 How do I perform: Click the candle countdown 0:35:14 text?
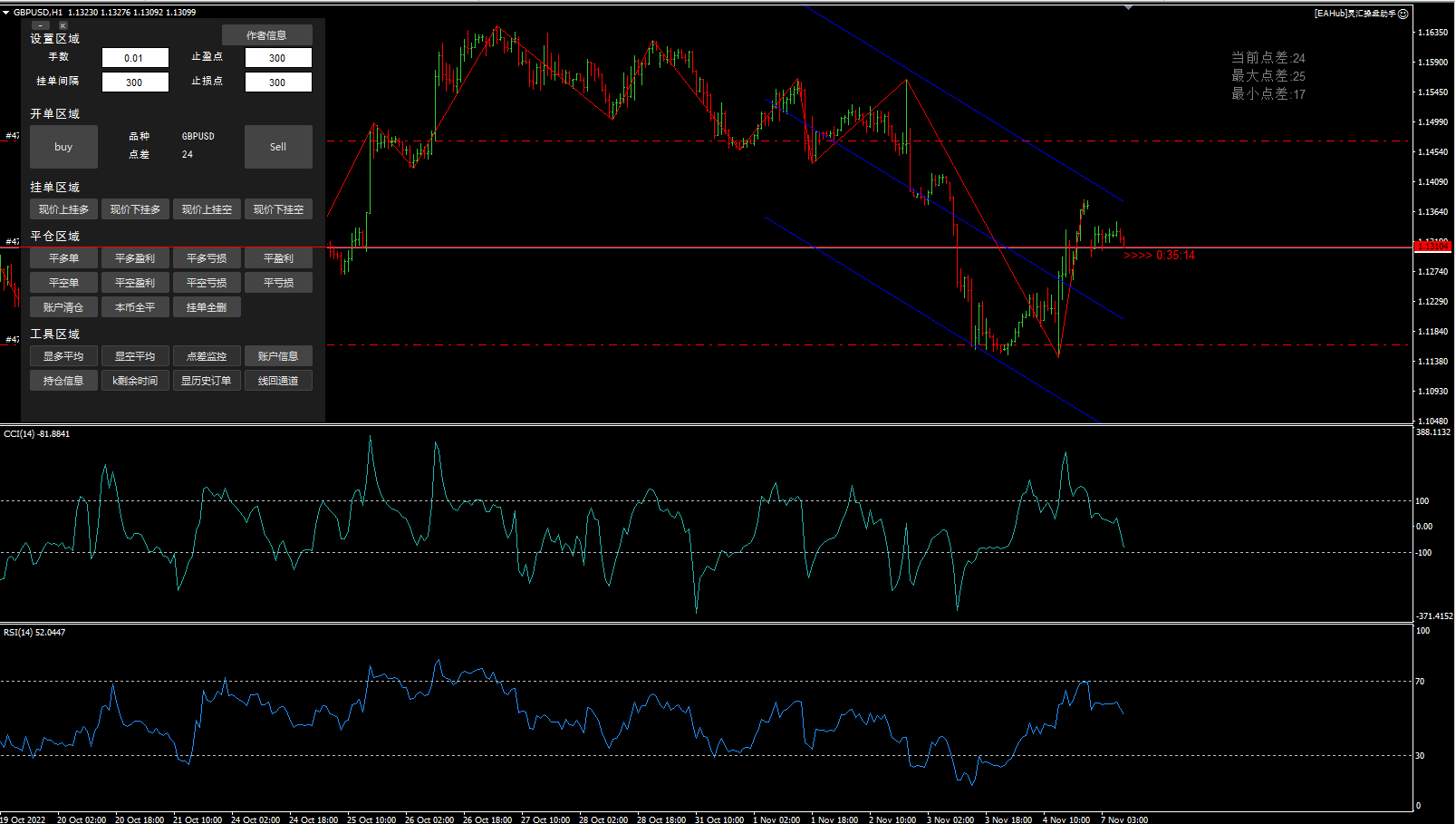[x=1175, y=256]
